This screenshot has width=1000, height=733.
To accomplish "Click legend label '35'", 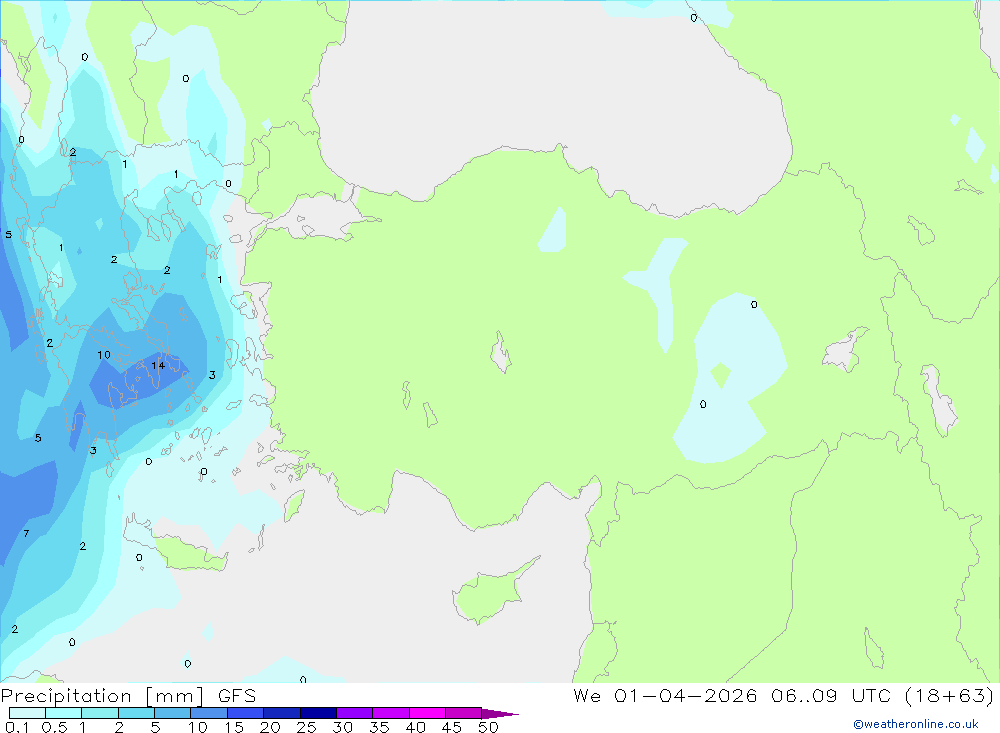I will pyautogui.click(x=379, y=727).
